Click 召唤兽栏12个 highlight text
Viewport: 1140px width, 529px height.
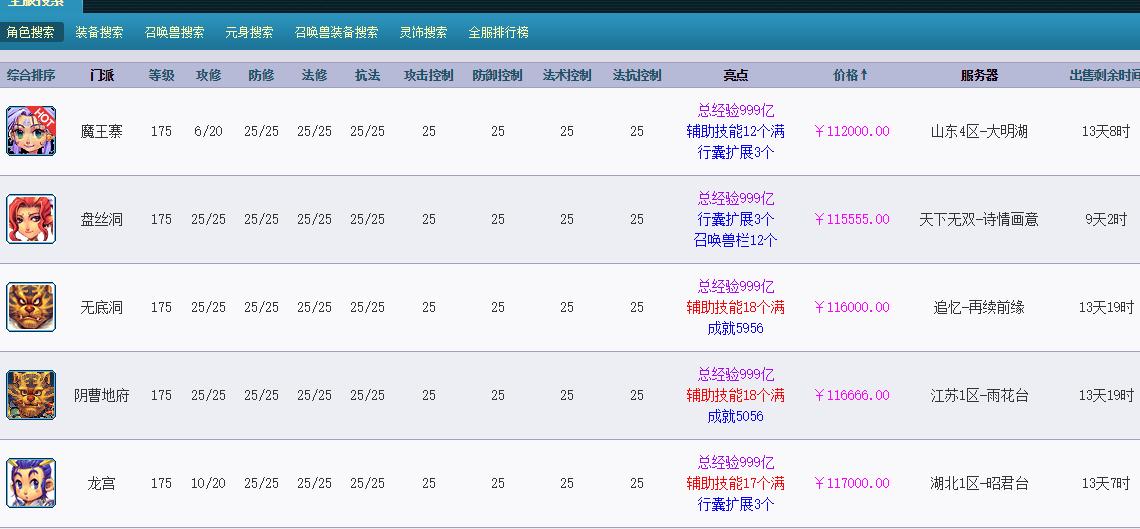coord(736,241)
